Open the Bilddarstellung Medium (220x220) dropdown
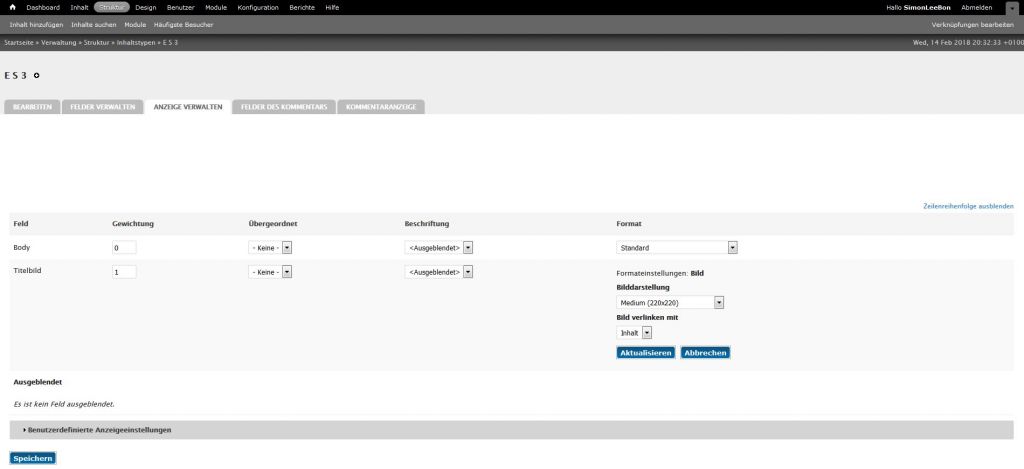 pos(670,302)
